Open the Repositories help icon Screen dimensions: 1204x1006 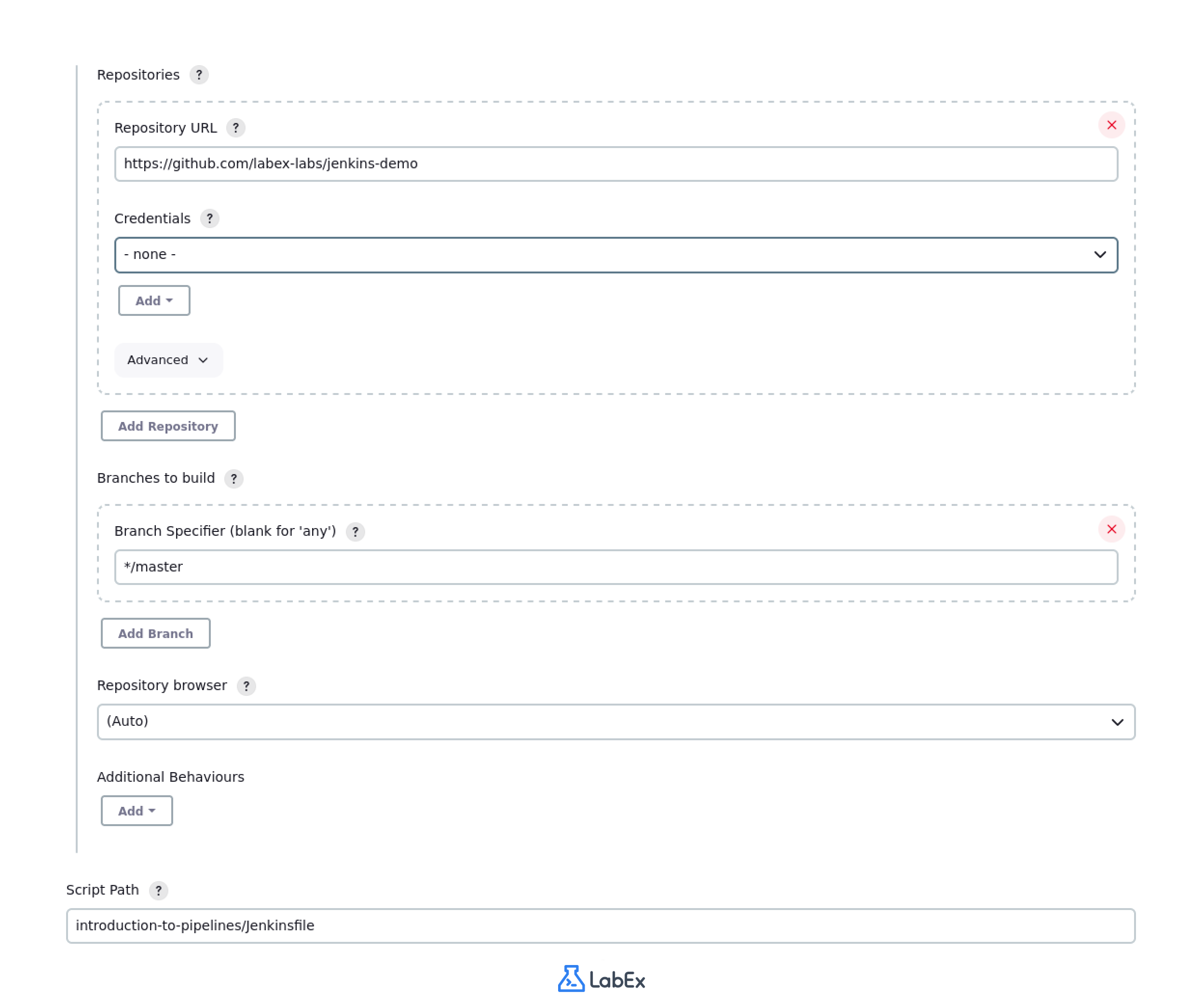[x=199, y=75]
